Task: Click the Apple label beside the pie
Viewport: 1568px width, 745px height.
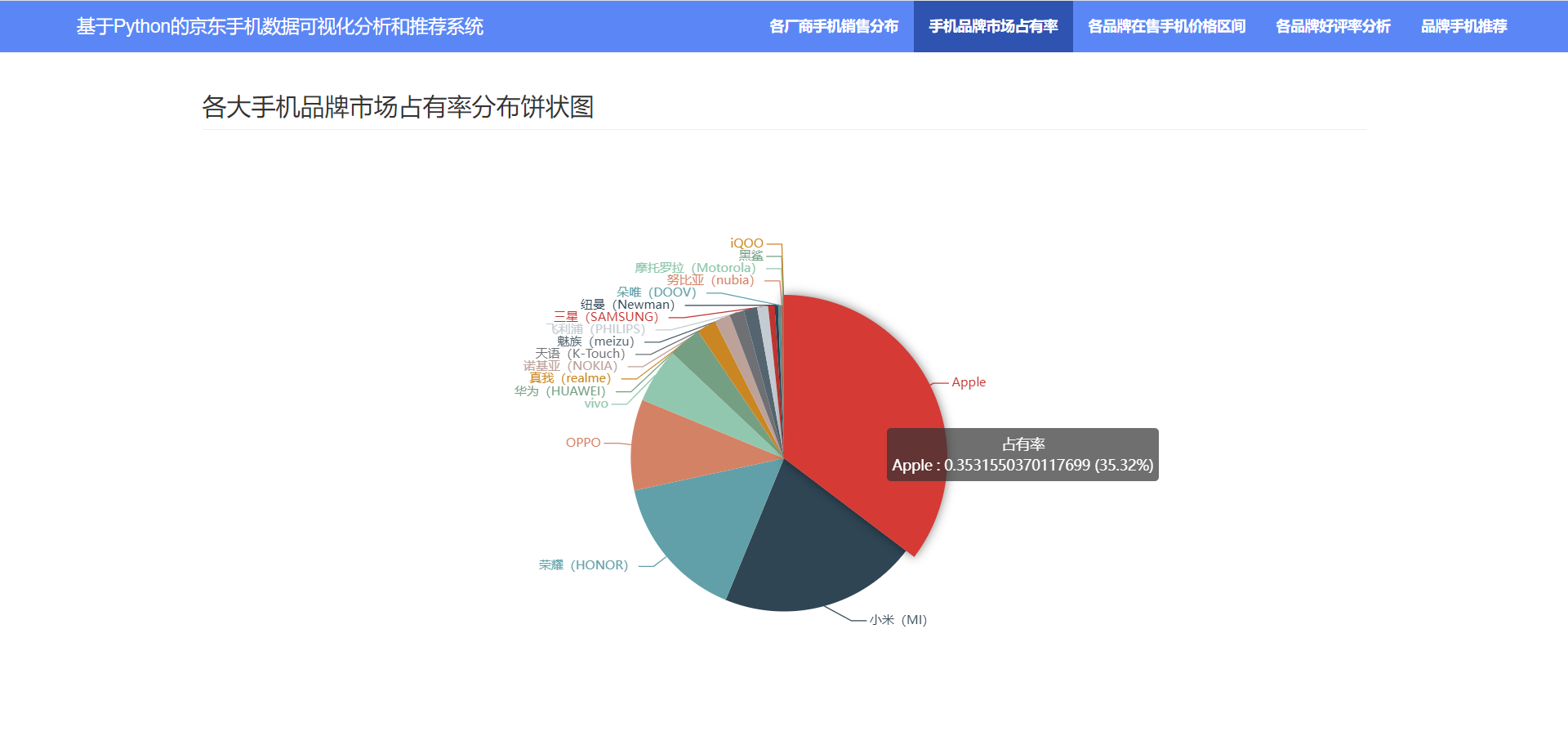Action: [x=969, y=382]
